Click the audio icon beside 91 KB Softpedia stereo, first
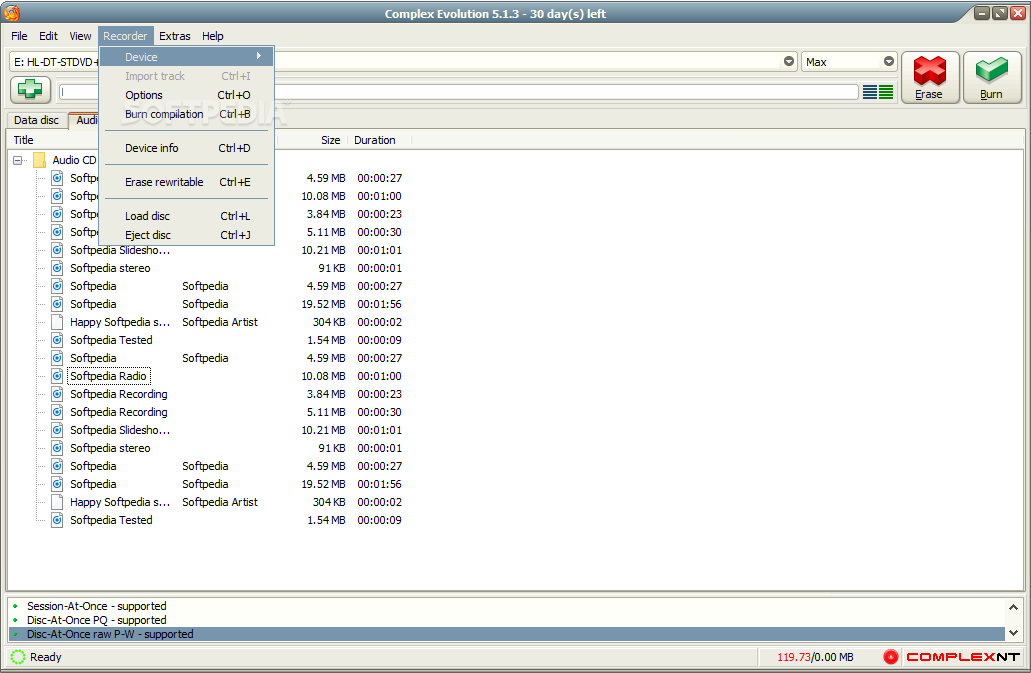This screenshot has height=673, width=1031. [57, 268]
